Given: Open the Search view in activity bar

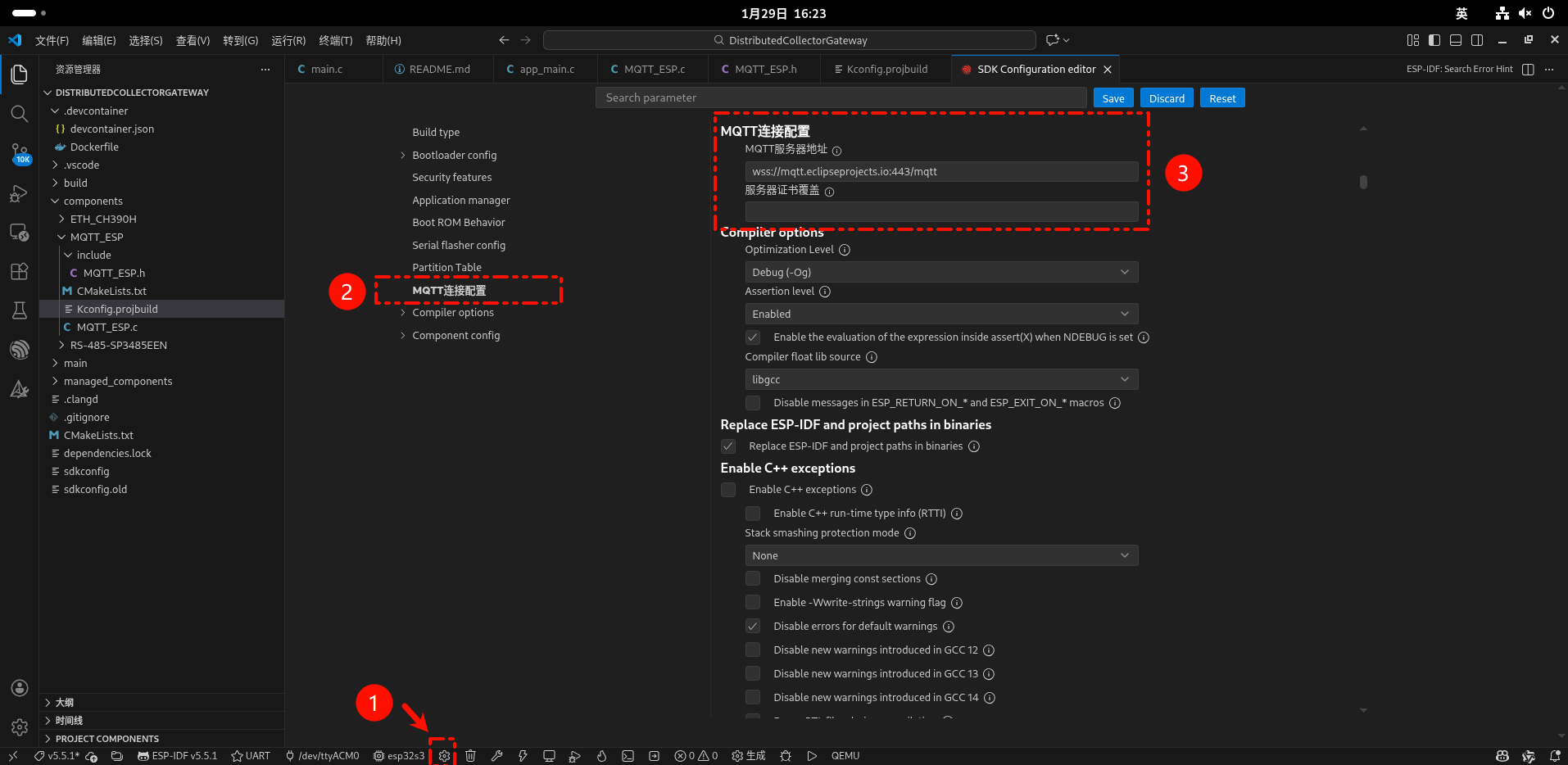Looking at the screenshot, I should point(19,113).
